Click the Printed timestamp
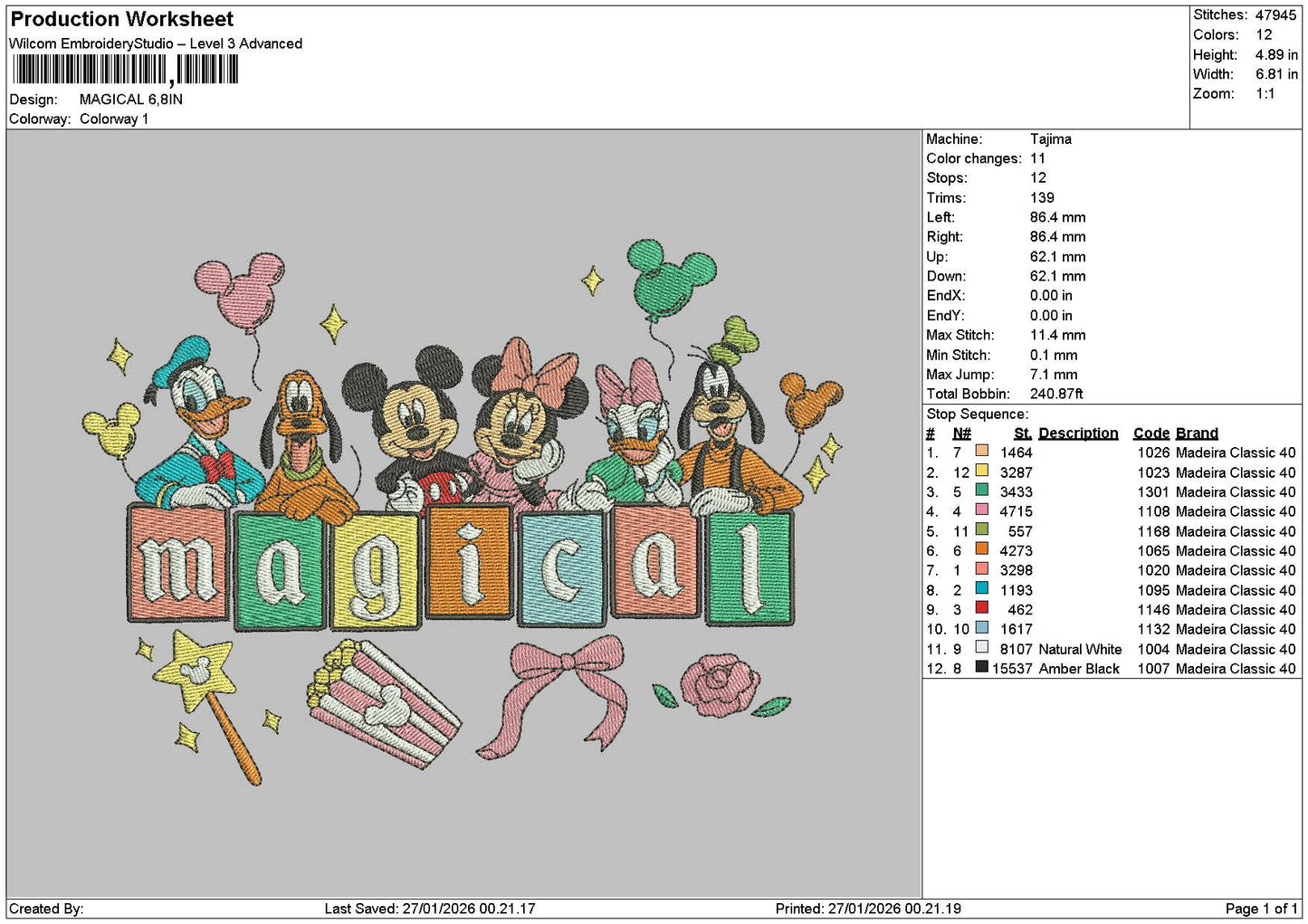 868,909
